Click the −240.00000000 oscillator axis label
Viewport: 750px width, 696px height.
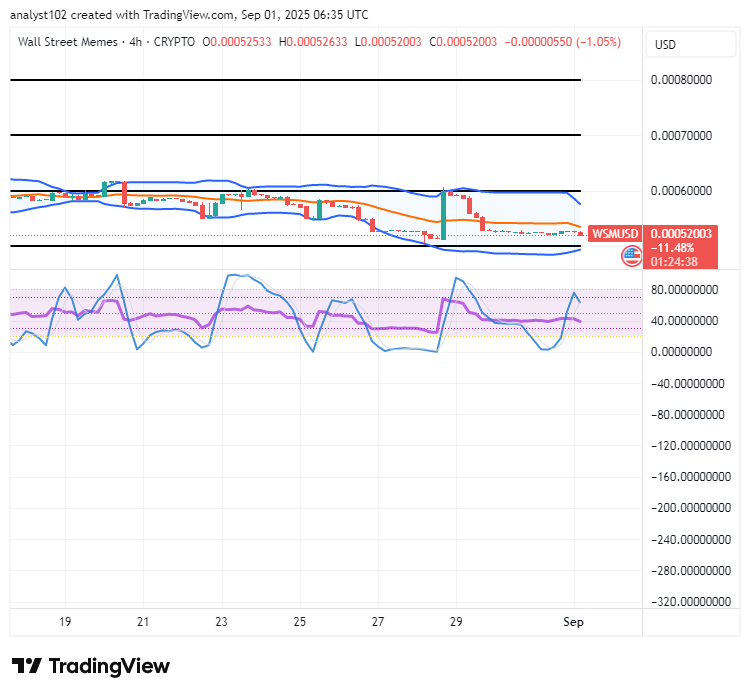pos(691,540)
